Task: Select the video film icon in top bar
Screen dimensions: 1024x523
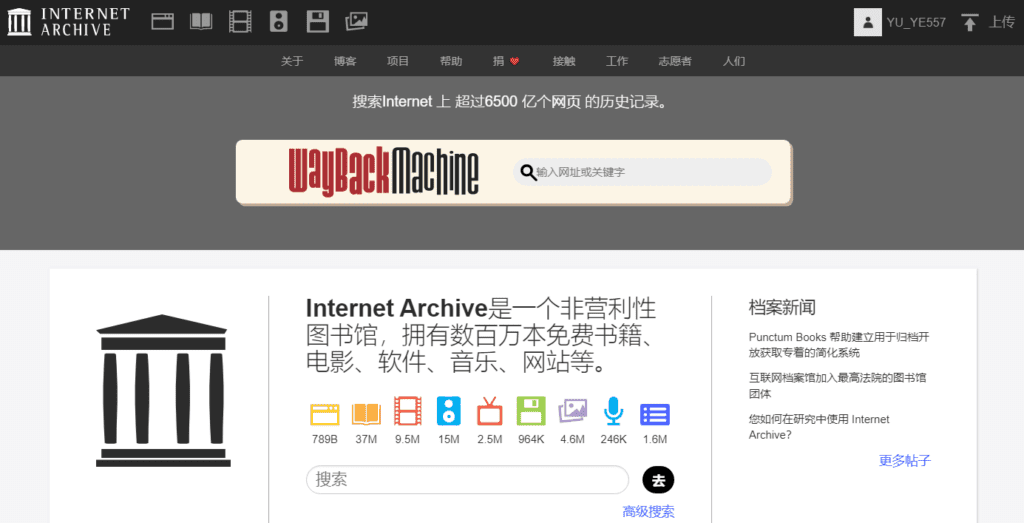Action: point(240,21)
